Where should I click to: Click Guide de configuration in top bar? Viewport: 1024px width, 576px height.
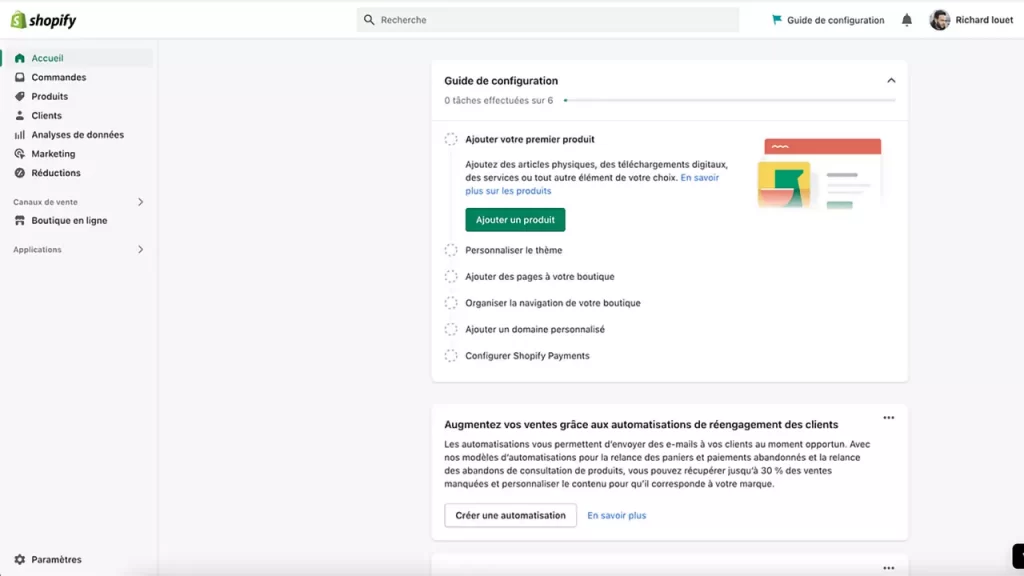point(828,20)
